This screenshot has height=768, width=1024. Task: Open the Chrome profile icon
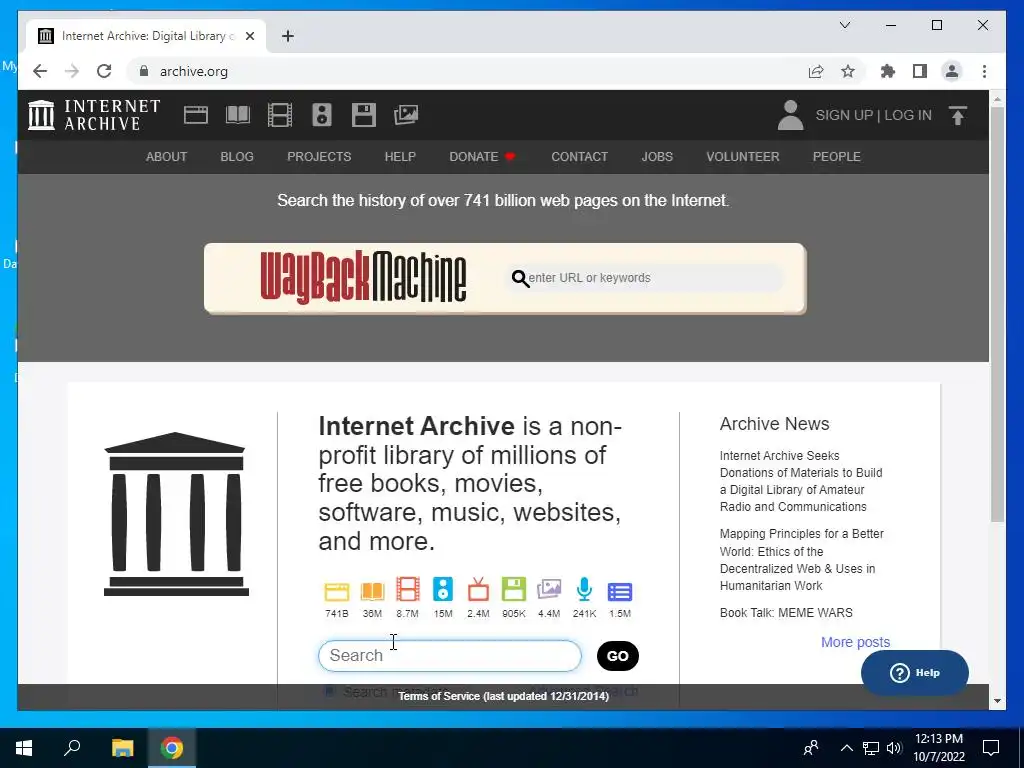coord(952,71)
